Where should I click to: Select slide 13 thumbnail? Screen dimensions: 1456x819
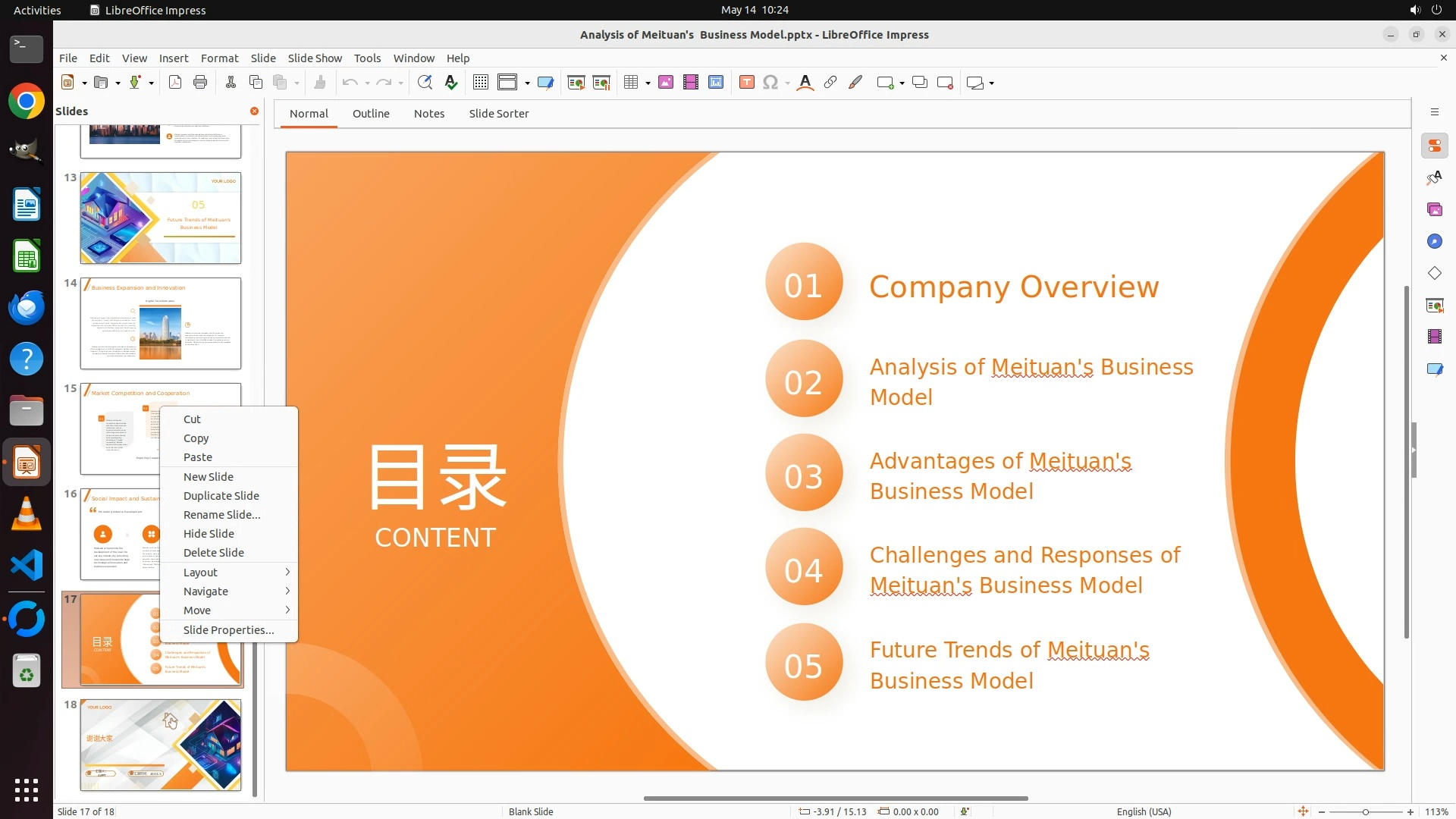160,218
